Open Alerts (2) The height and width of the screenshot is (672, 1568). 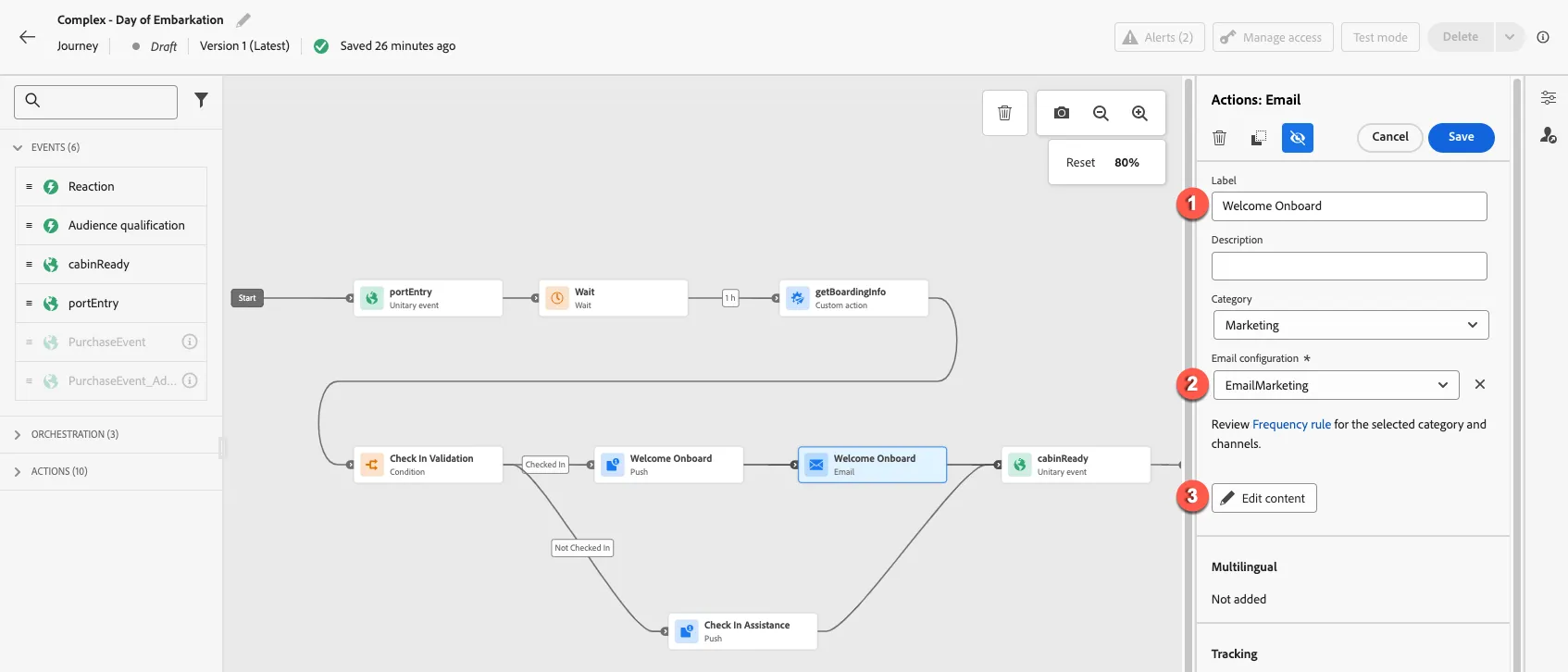(x=1159, y=37)
